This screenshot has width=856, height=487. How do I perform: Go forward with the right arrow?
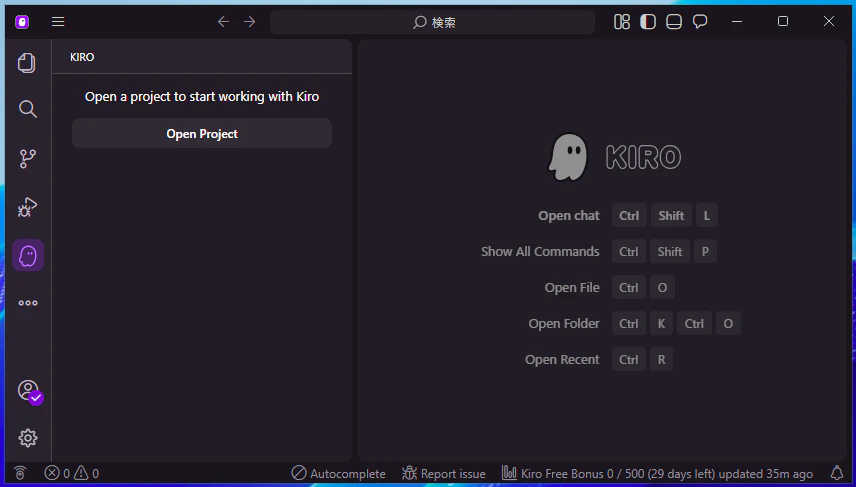click(249, 21)
